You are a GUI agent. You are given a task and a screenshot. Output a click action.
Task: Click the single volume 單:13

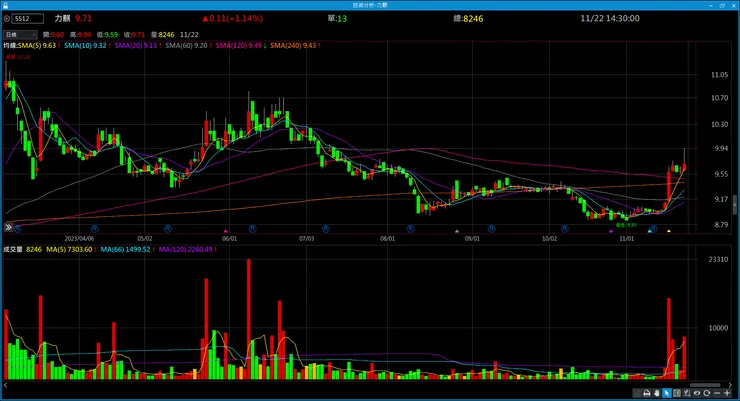pyautogui.click(x=337, y=18)
